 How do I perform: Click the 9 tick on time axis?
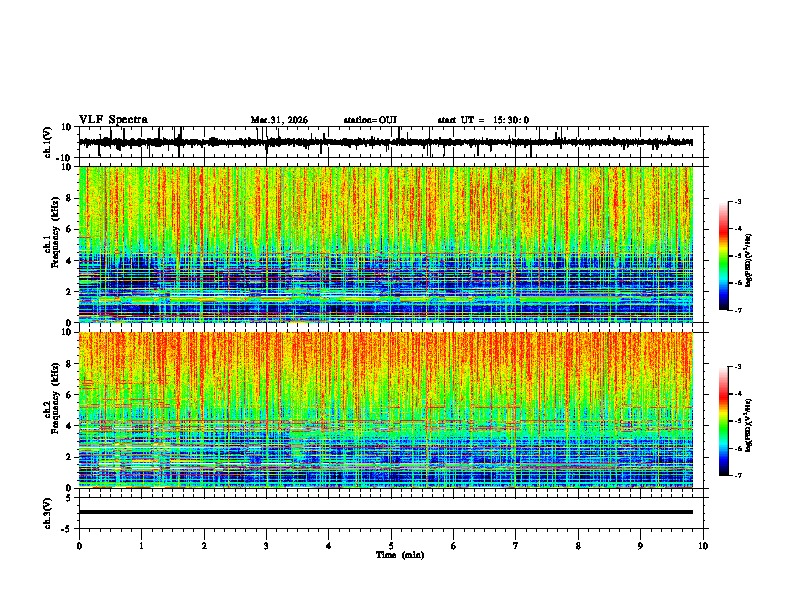pyautogui.click(x=640, y=546)
